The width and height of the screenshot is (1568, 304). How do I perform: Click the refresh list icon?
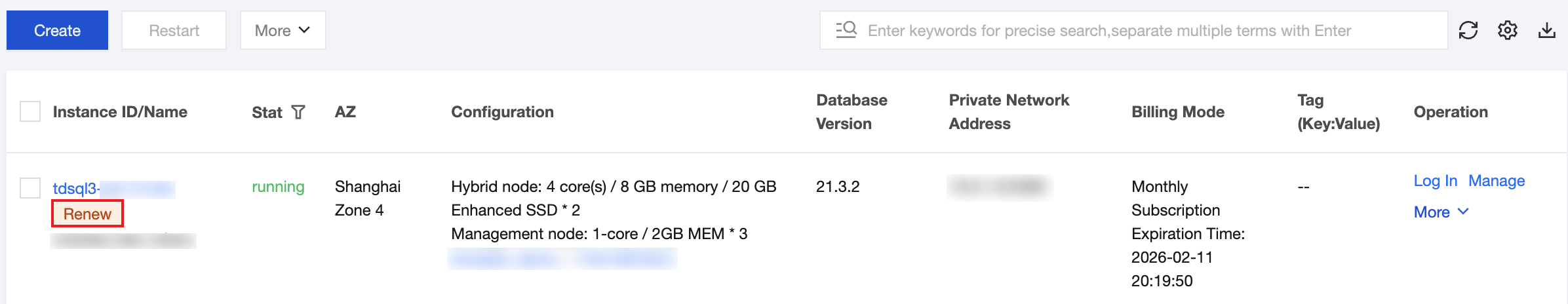coord(1468,30)
